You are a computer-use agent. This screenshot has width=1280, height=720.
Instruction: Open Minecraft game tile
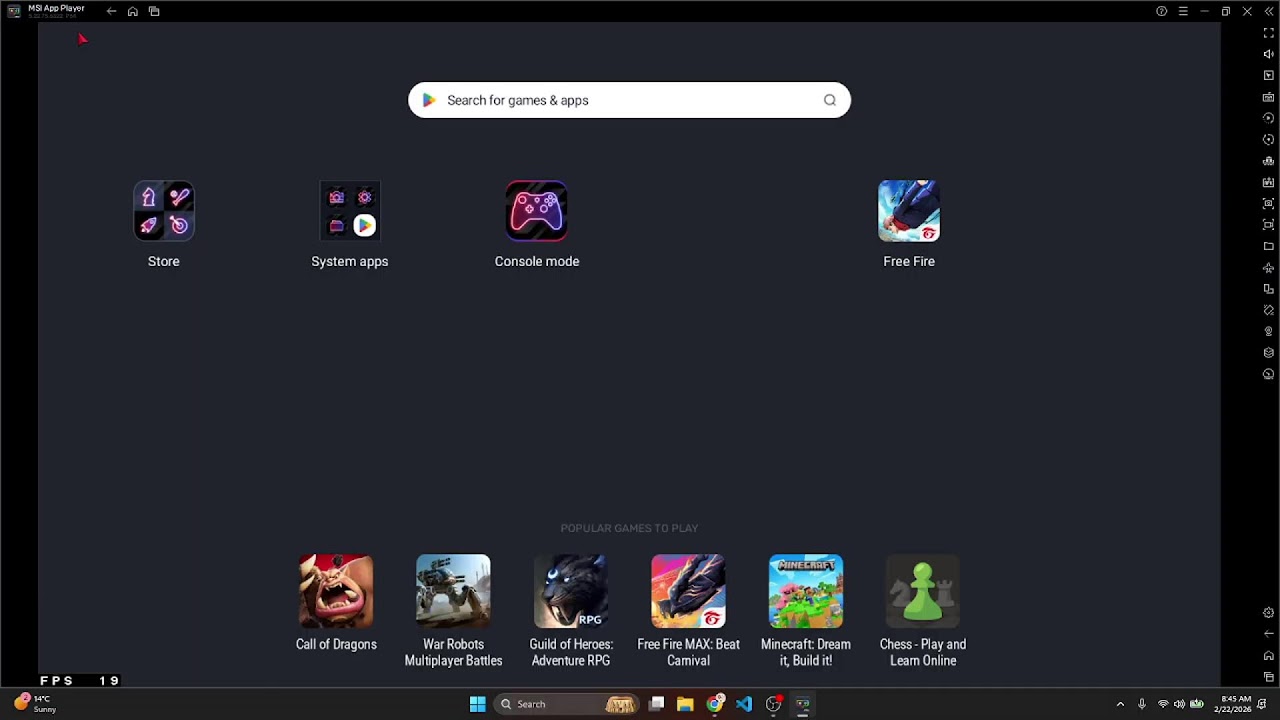coord(806,591)
